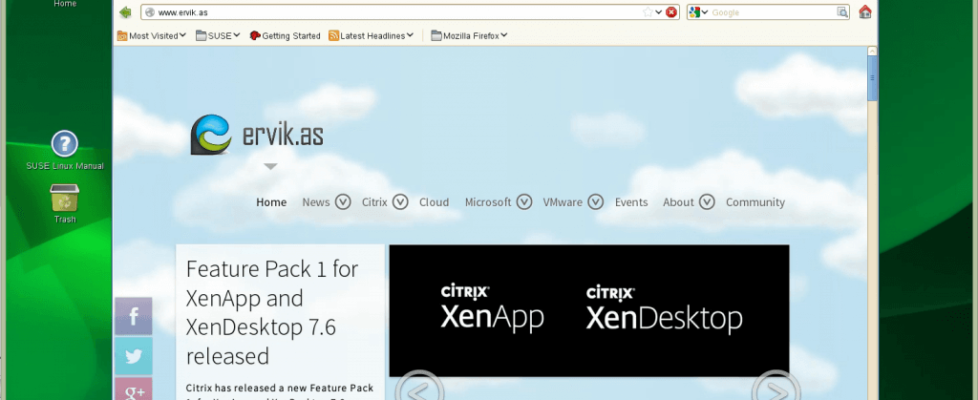
Task: Go to next slide arrow
Action: coord(775,387)
